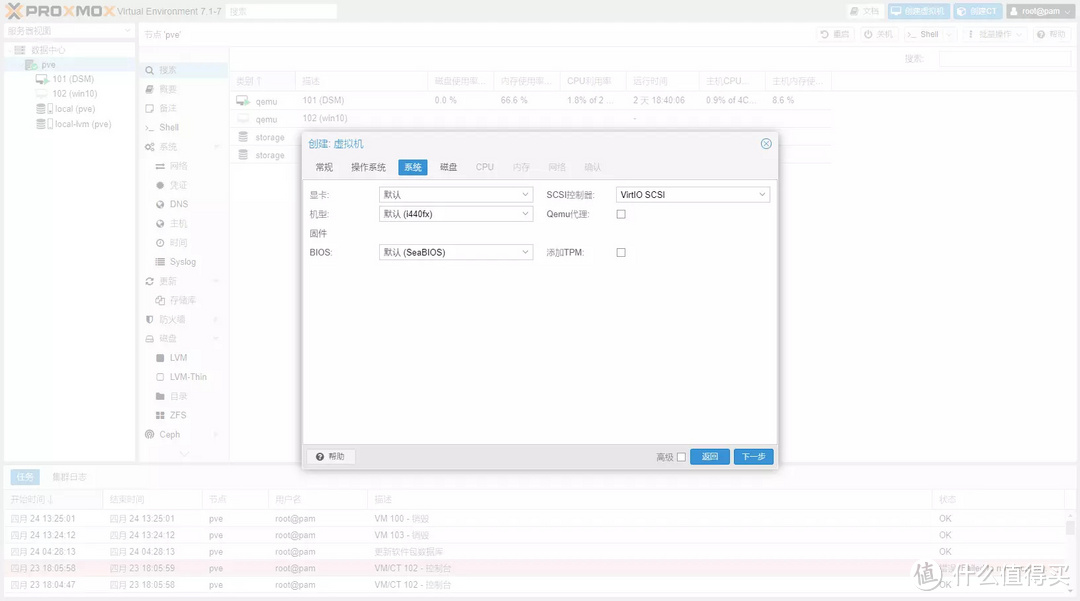1080x601 pixels.
Task: Click the node panel 搜索 filter field
Action: pyautogui.click(x=1005, y=59)
